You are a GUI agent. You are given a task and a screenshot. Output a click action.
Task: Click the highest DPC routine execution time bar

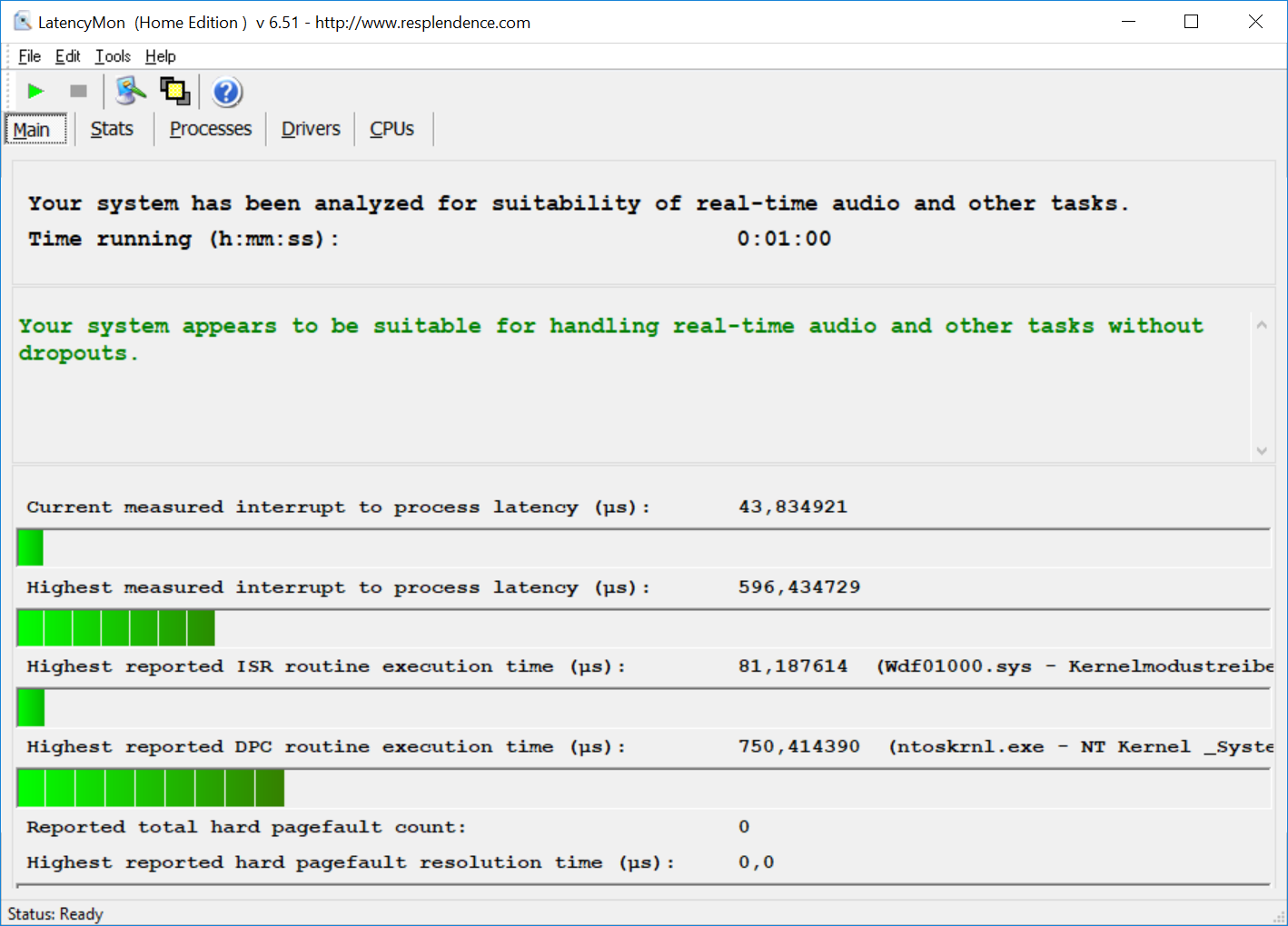151,788
